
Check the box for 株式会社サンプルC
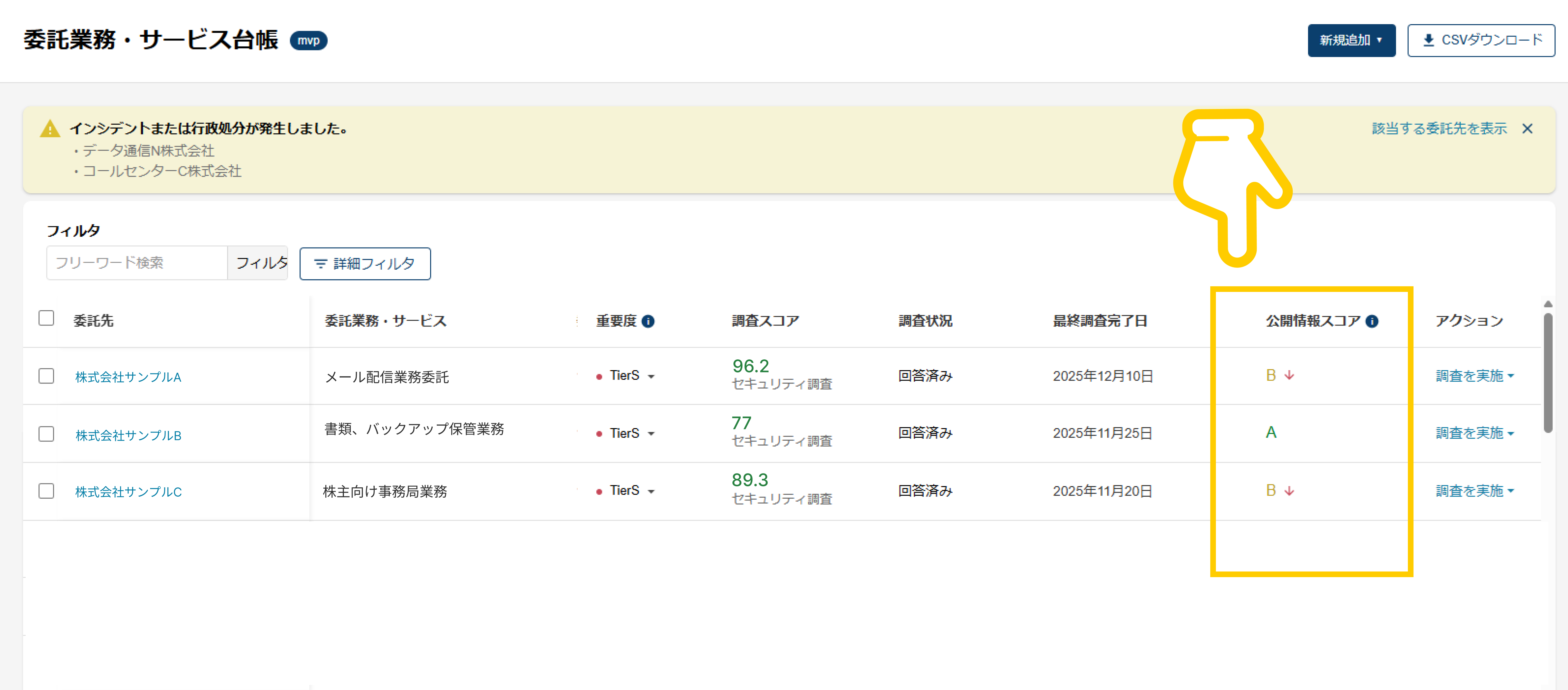(46, 491)
